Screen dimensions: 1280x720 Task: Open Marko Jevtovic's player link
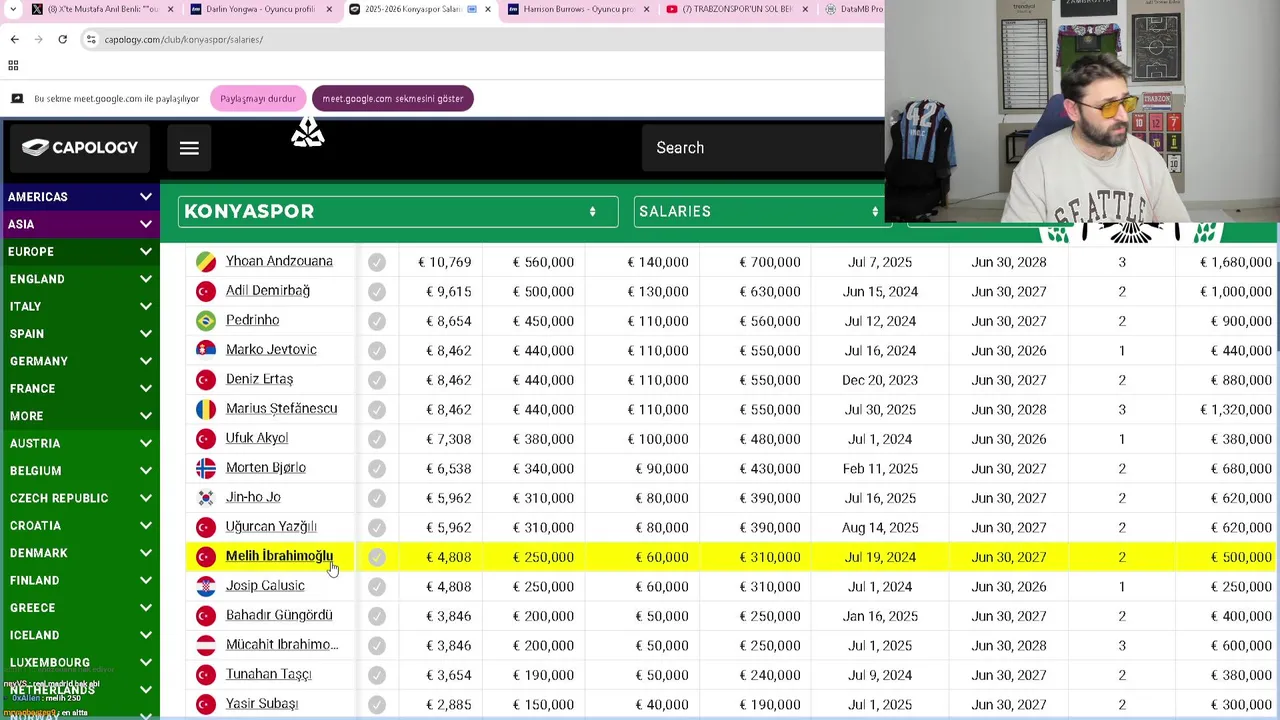click(271, 350)
